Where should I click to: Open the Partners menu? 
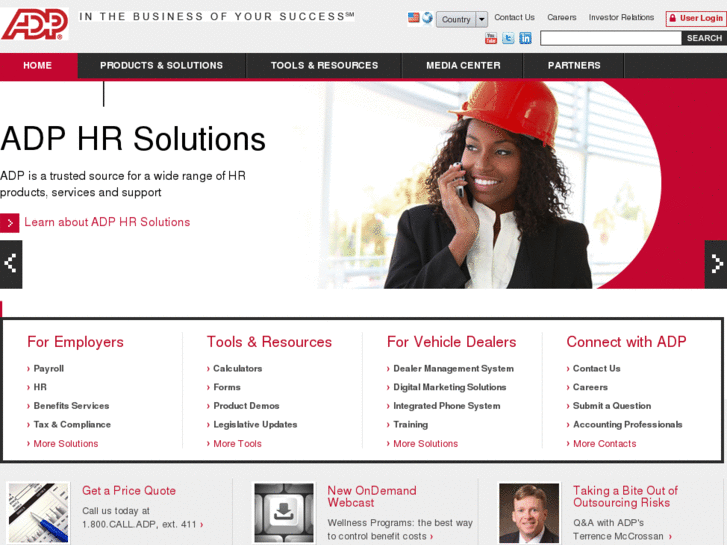pos(574,65)
